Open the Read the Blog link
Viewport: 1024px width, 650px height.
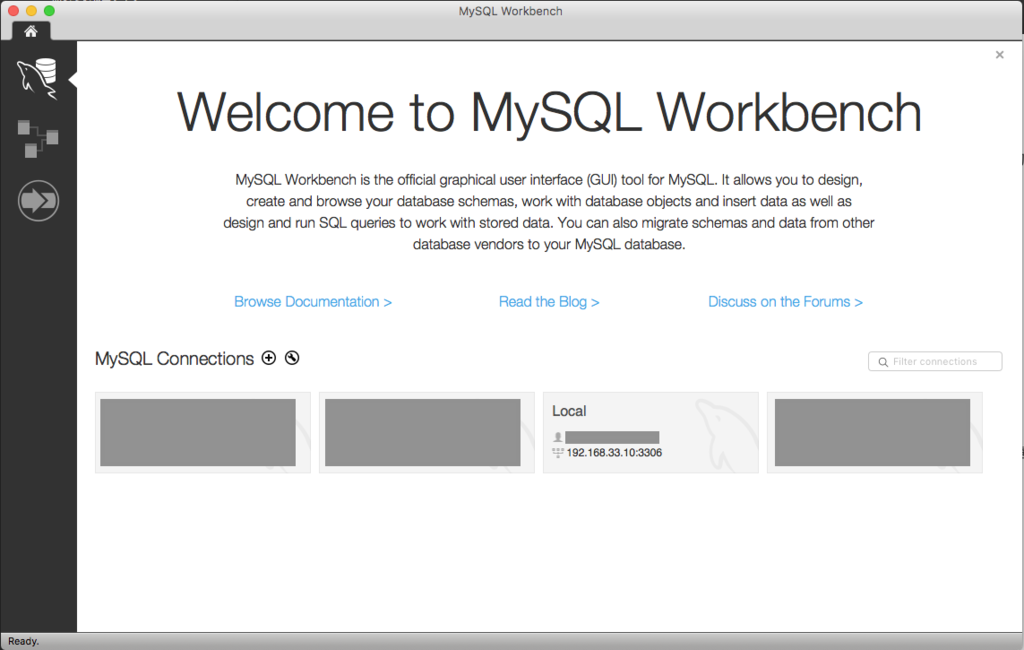click(549, 302)
